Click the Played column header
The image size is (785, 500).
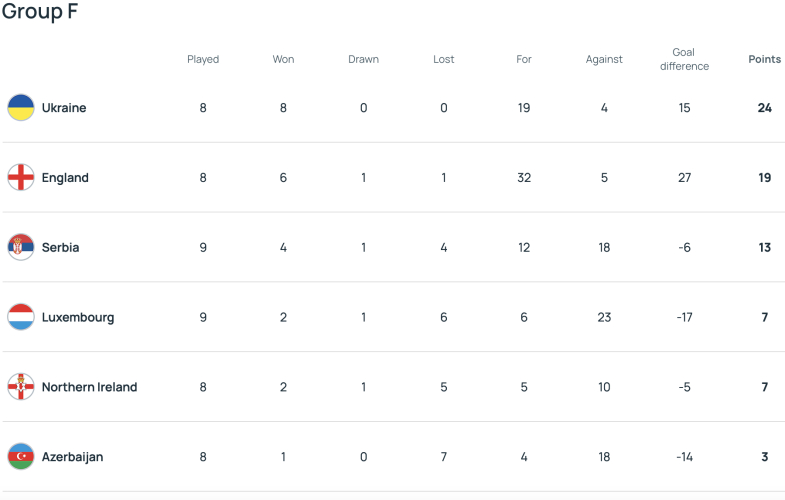point(203,59)
